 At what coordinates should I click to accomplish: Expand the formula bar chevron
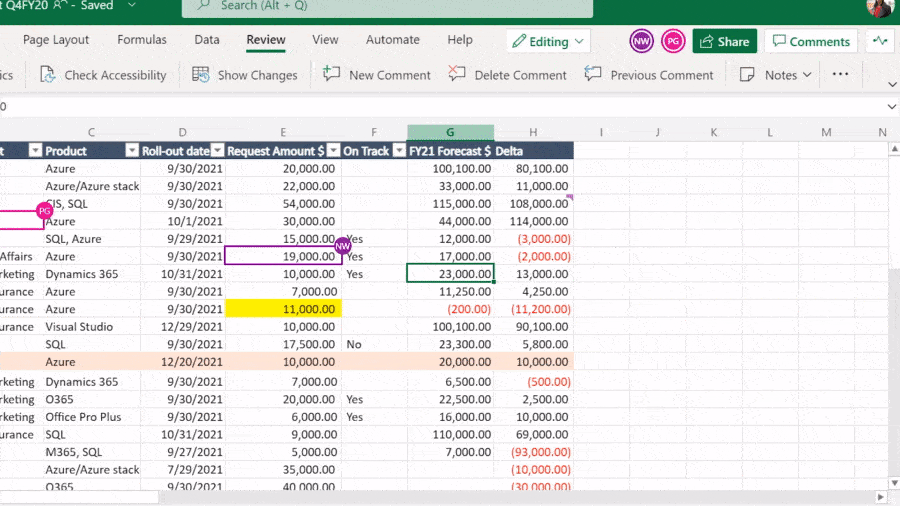891,106
